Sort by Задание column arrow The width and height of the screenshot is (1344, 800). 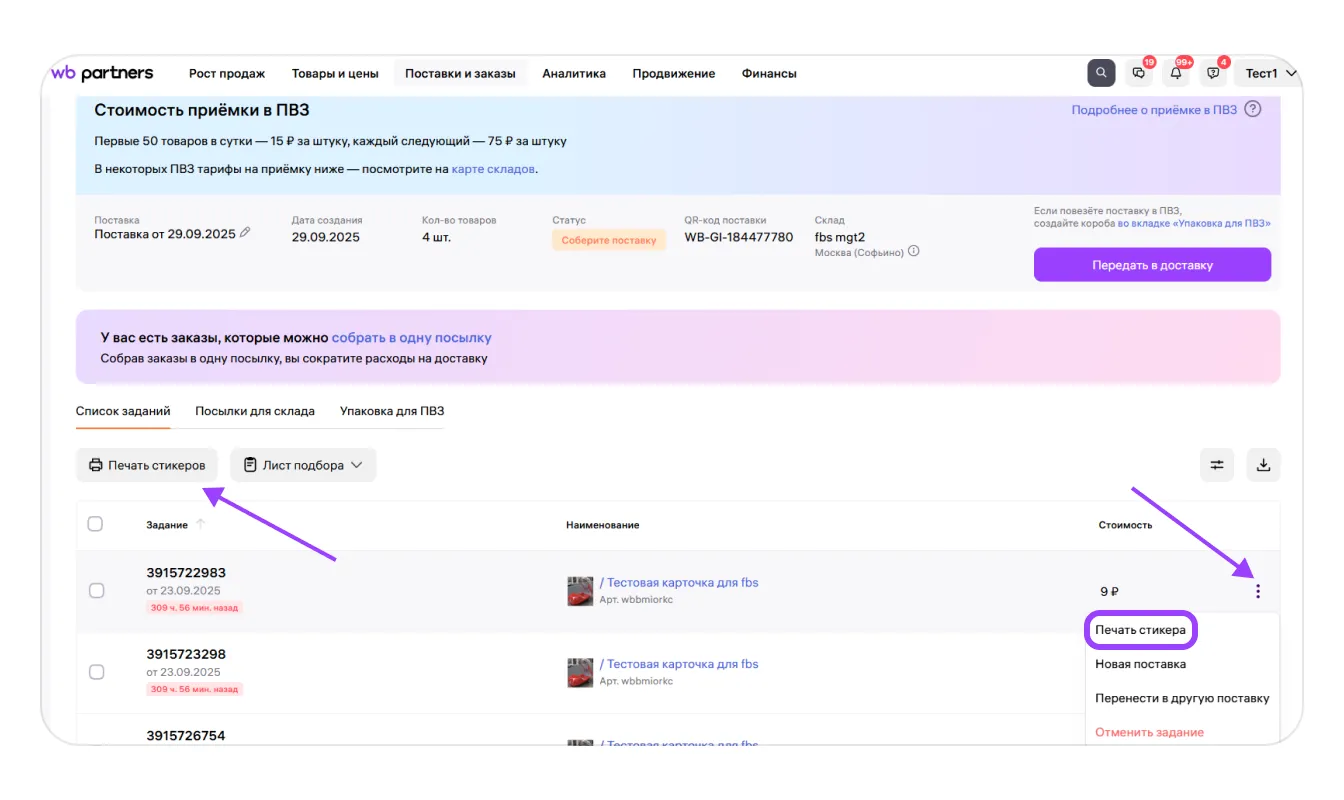point(200,525)
